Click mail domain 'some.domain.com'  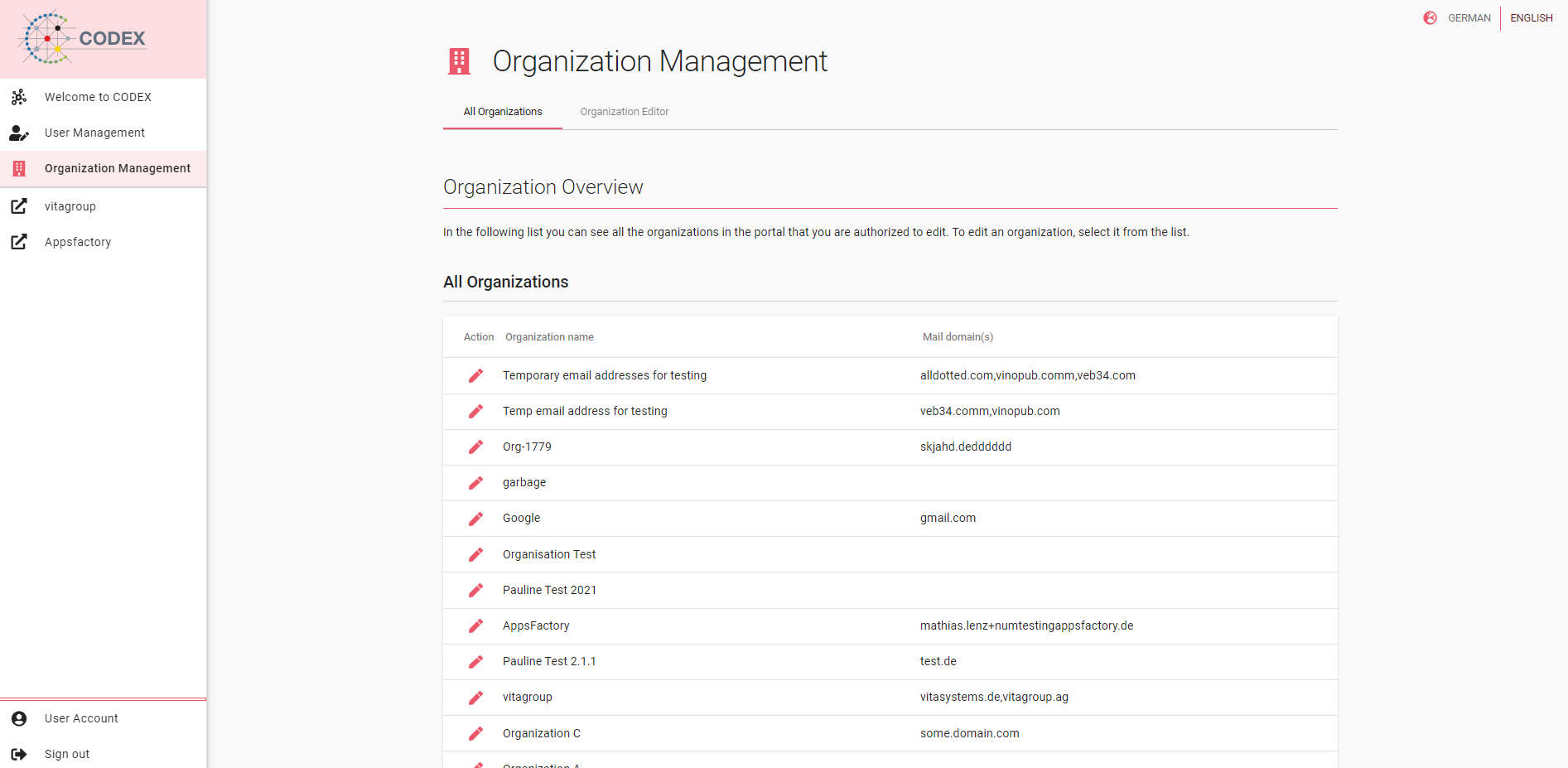pos(970,733)
